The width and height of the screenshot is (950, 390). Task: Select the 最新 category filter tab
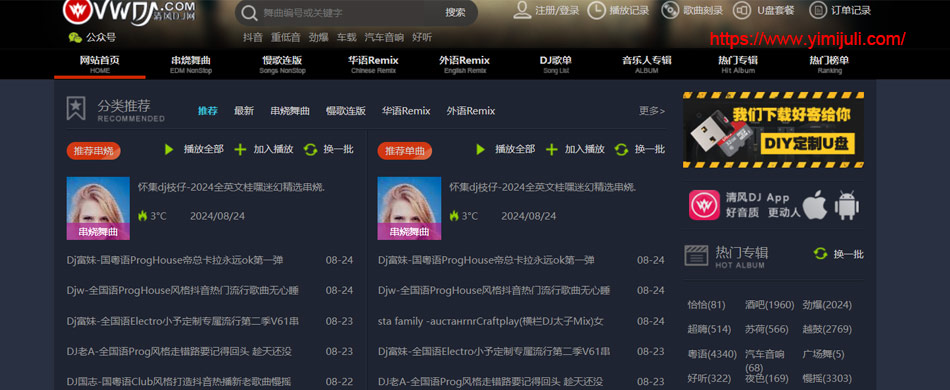coord(244,111)
